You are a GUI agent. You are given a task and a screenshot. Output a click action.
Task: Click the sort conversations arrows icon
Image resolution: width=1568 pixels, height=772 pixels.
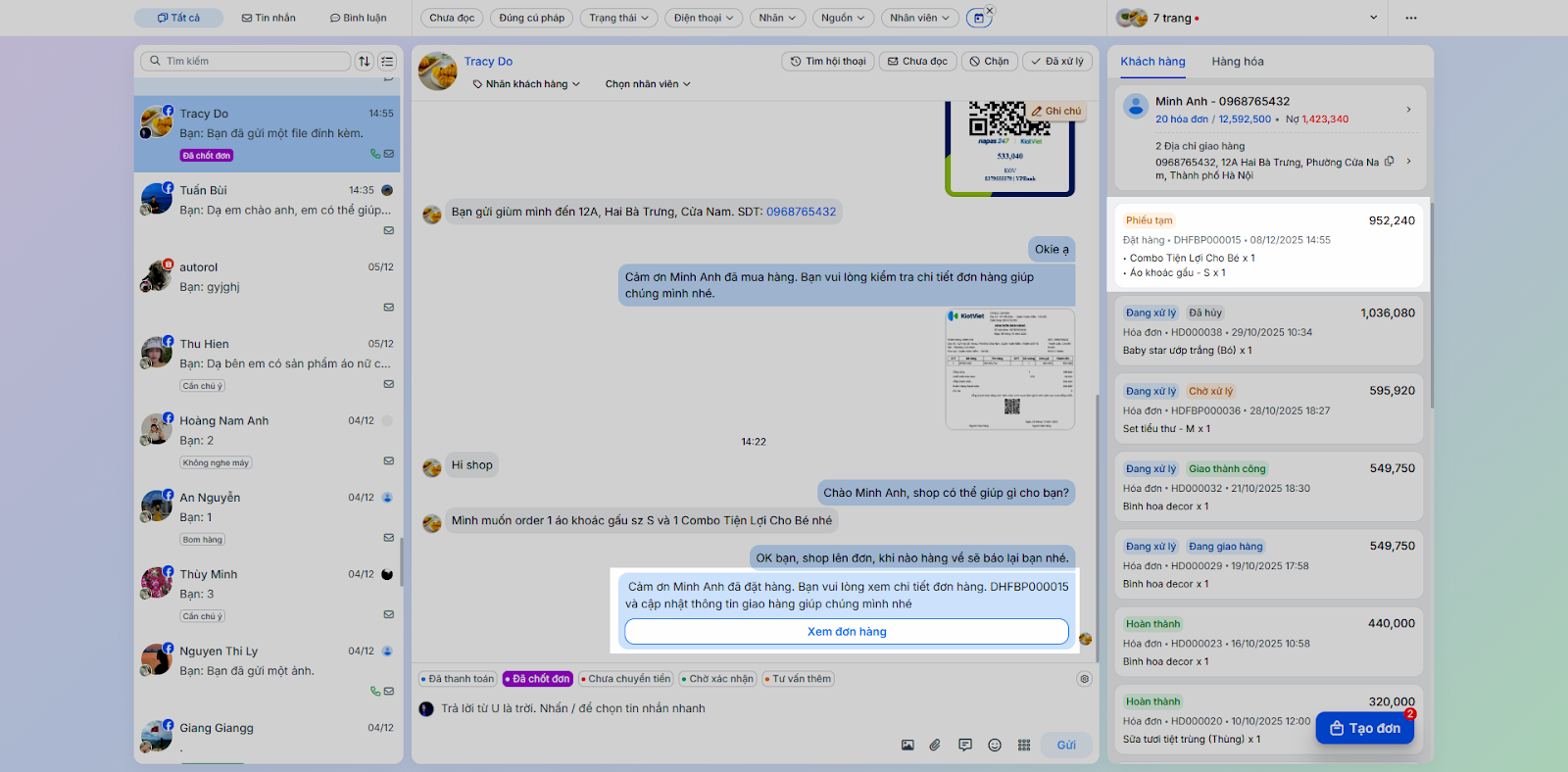365,61
